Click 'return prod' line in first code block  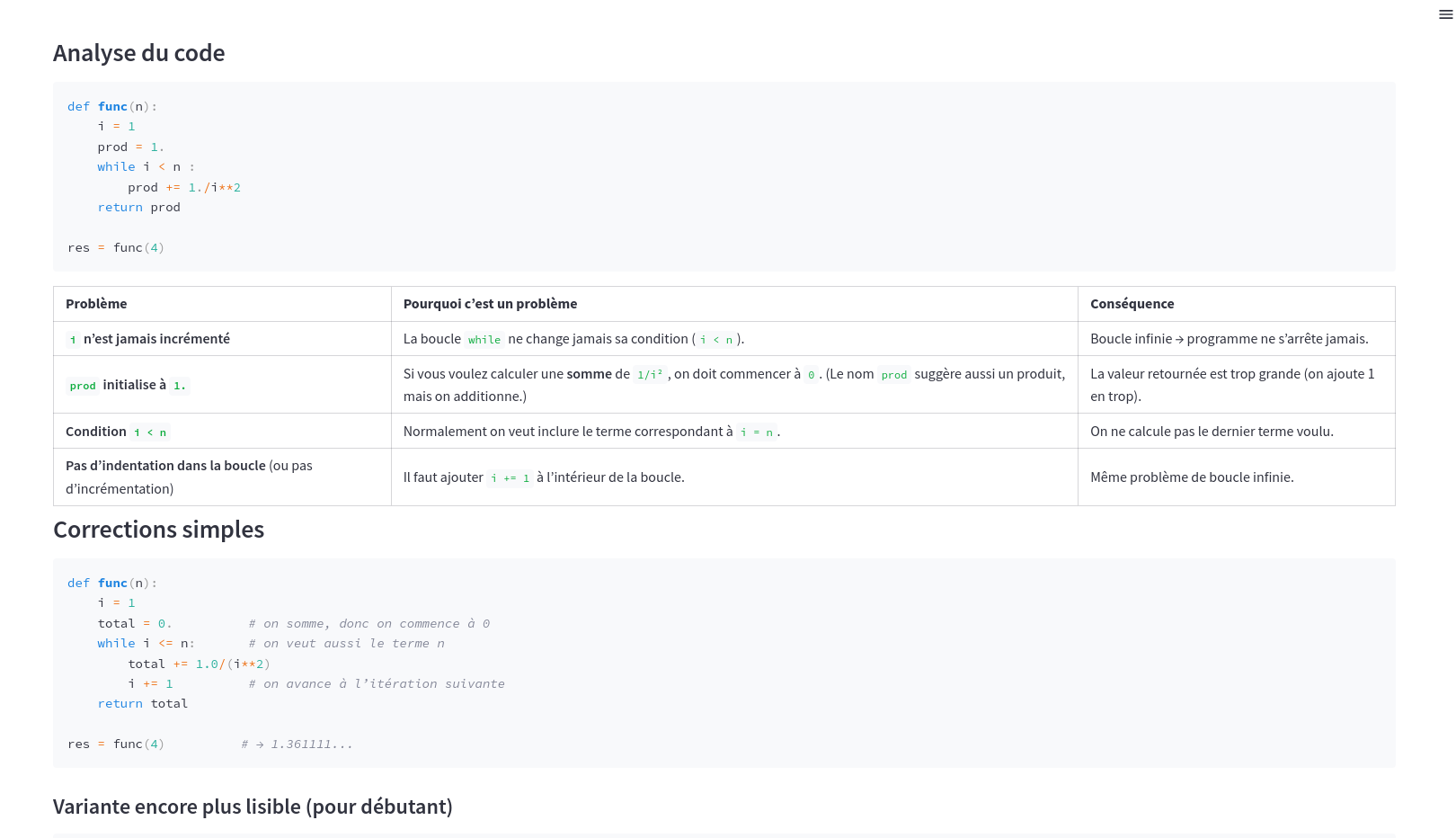coord(138,208)
